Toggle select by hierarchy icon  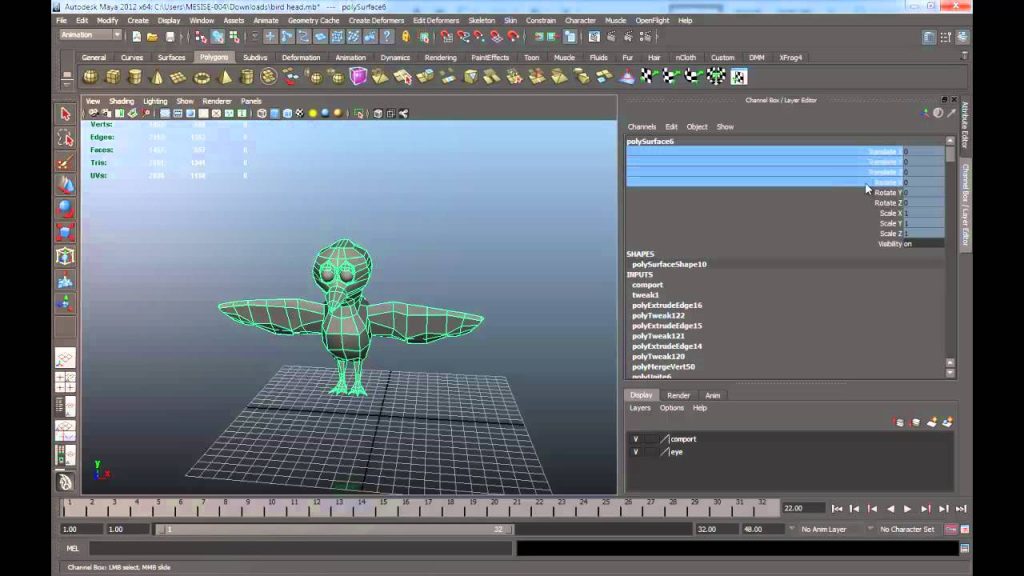coord(201,37)
